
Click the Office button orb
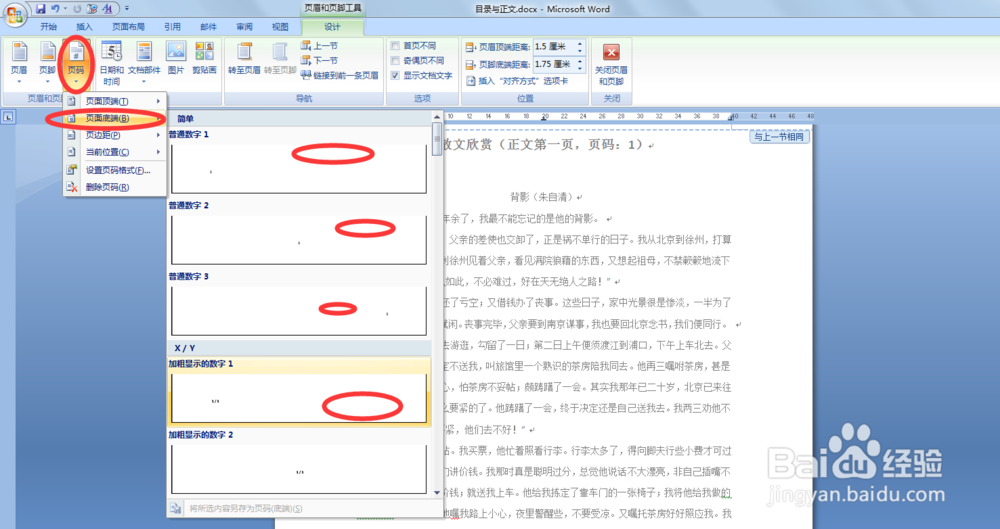click(16, 15)
